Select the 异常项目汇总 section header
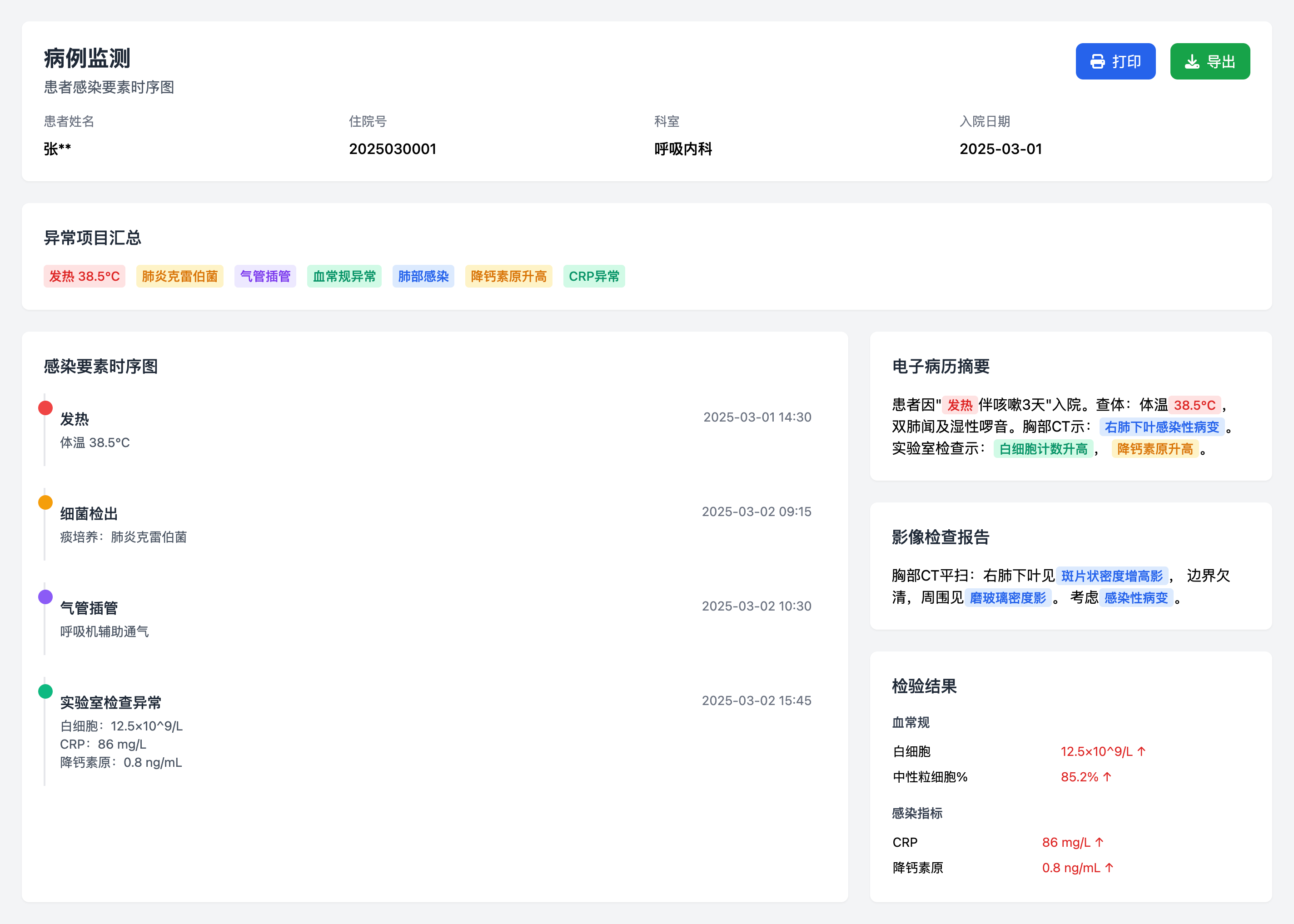The image size is (1294, 924). coord(92,238)
